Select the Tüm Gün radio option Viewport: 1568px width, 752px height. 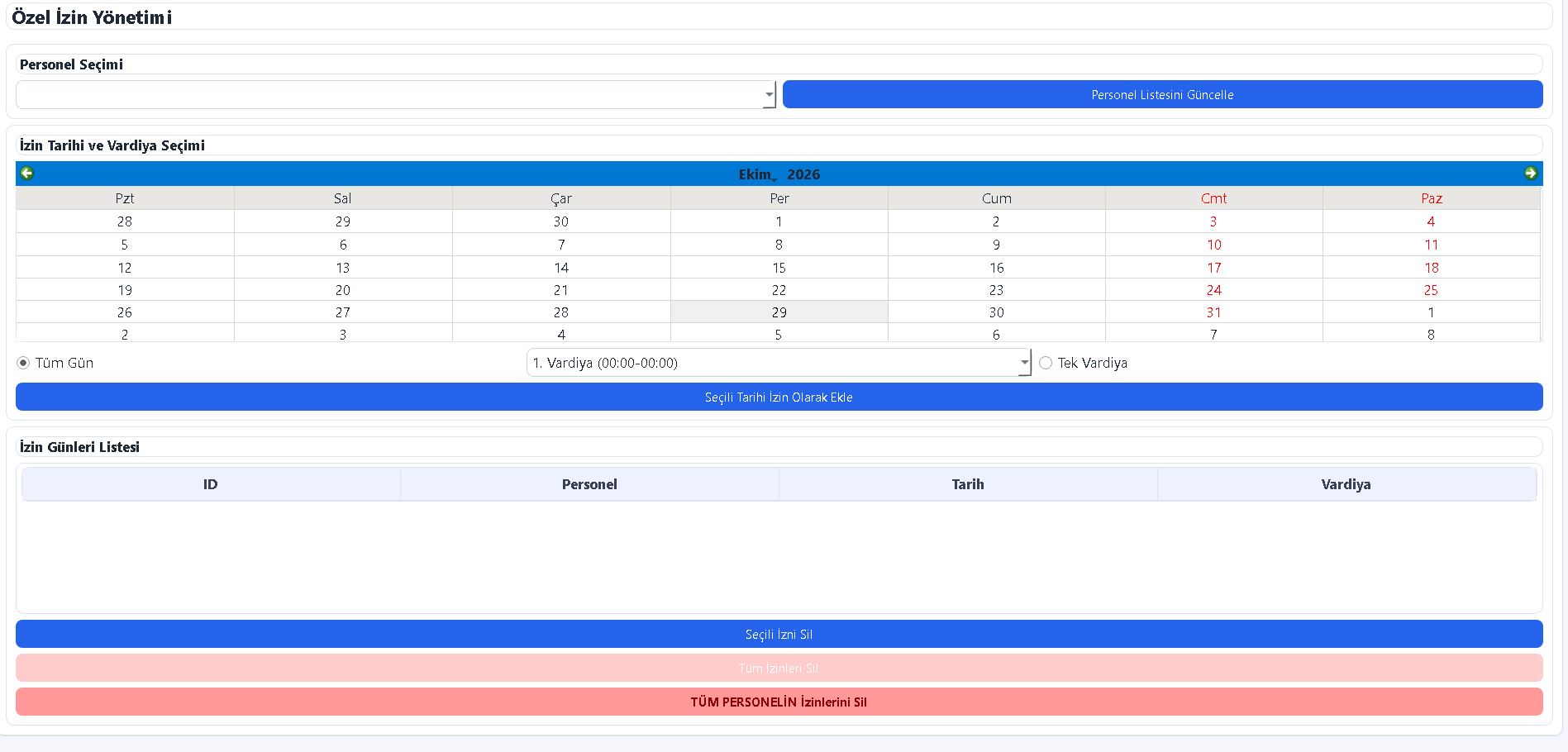23,363
